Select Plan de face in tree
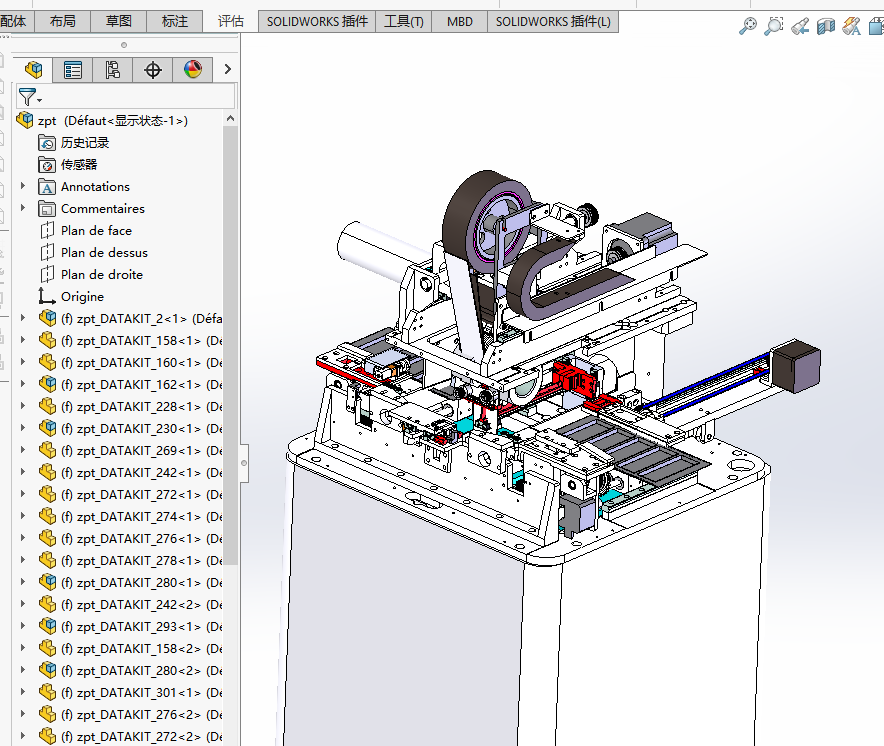This screenshot has width=884, height=746. tap(96, 231)
